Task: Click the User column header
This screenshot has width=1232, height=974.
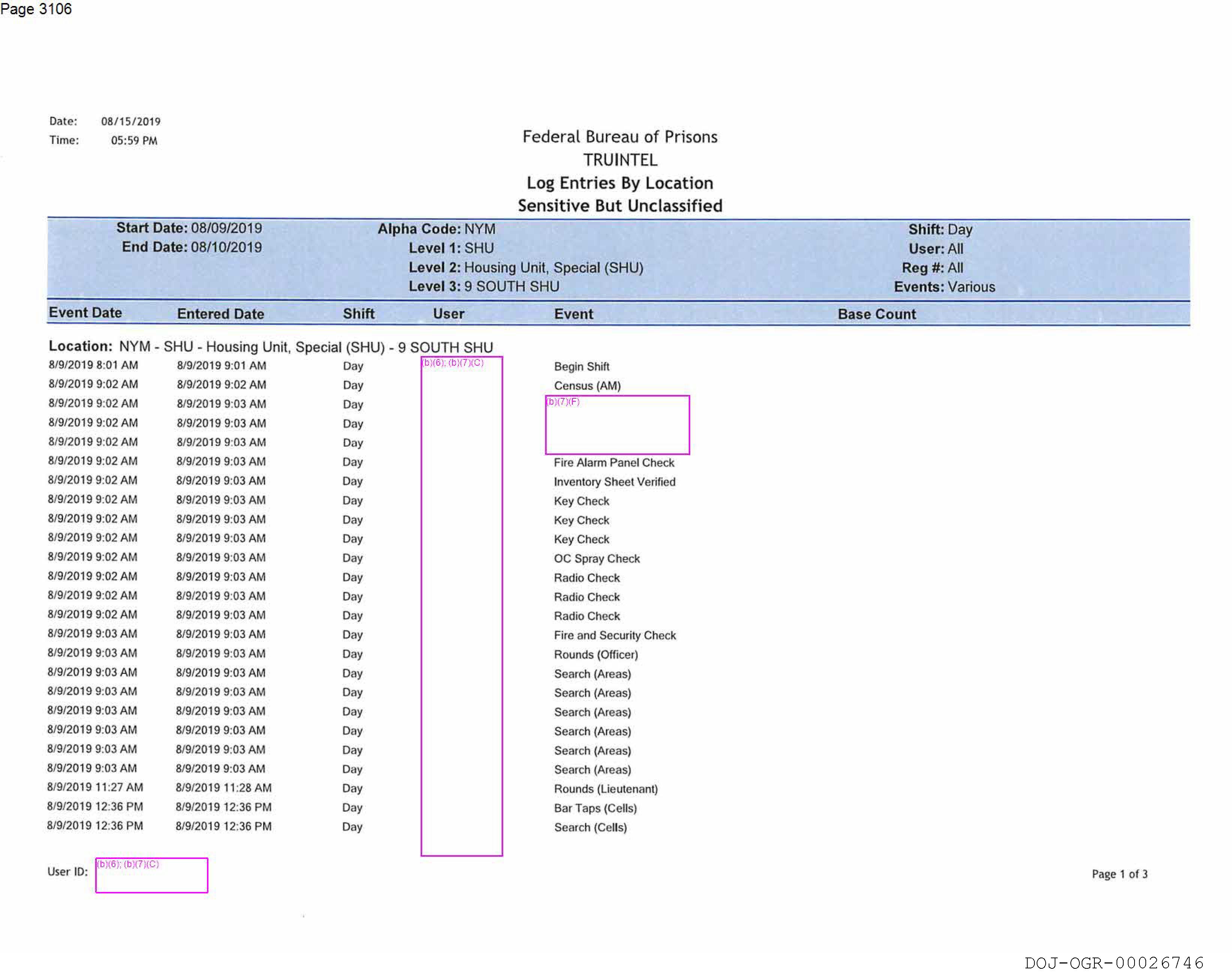Action: (x=448, y=314)
